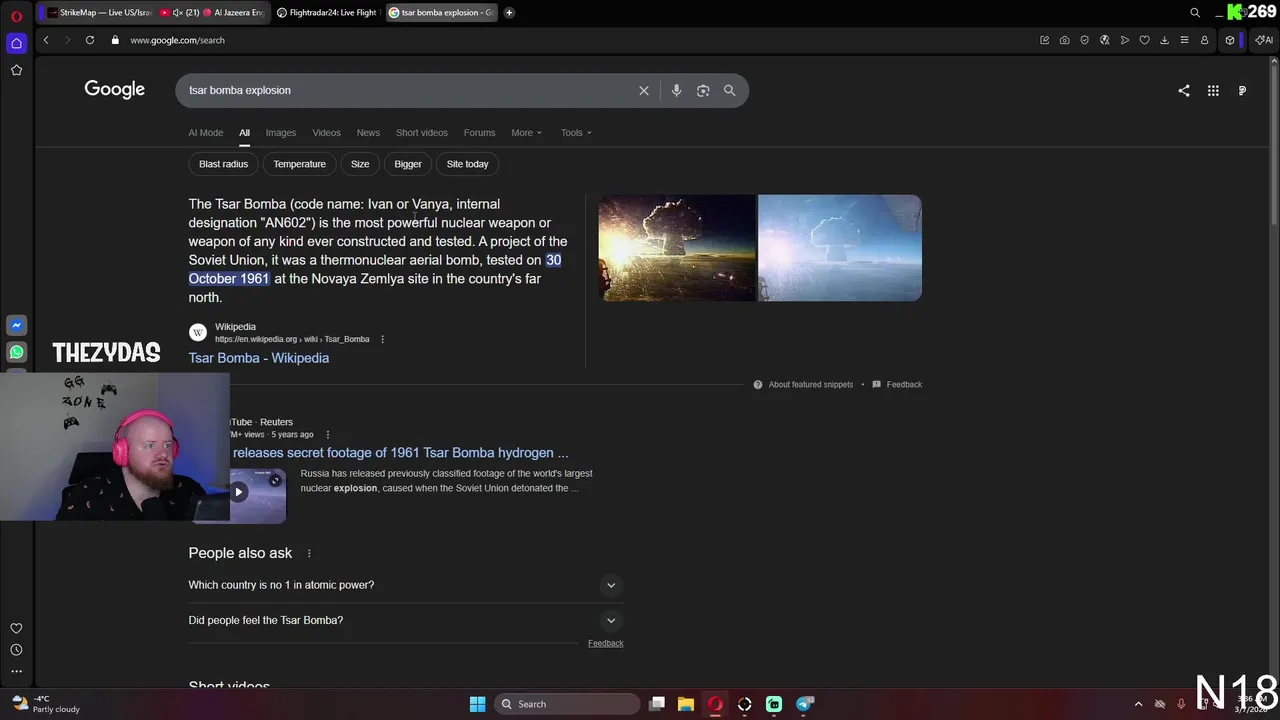This screenshot has width=1280, height=720.
Task: Open Opera tab search magnifier
Action: 1195,13
